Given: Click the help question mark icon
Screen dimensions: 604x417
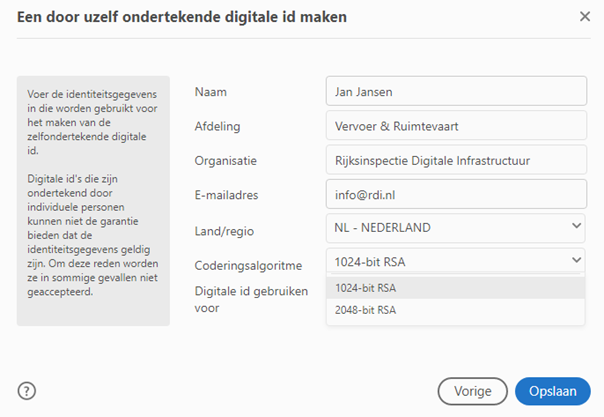Looking at the screenshot, I should [x=27, y=390].
